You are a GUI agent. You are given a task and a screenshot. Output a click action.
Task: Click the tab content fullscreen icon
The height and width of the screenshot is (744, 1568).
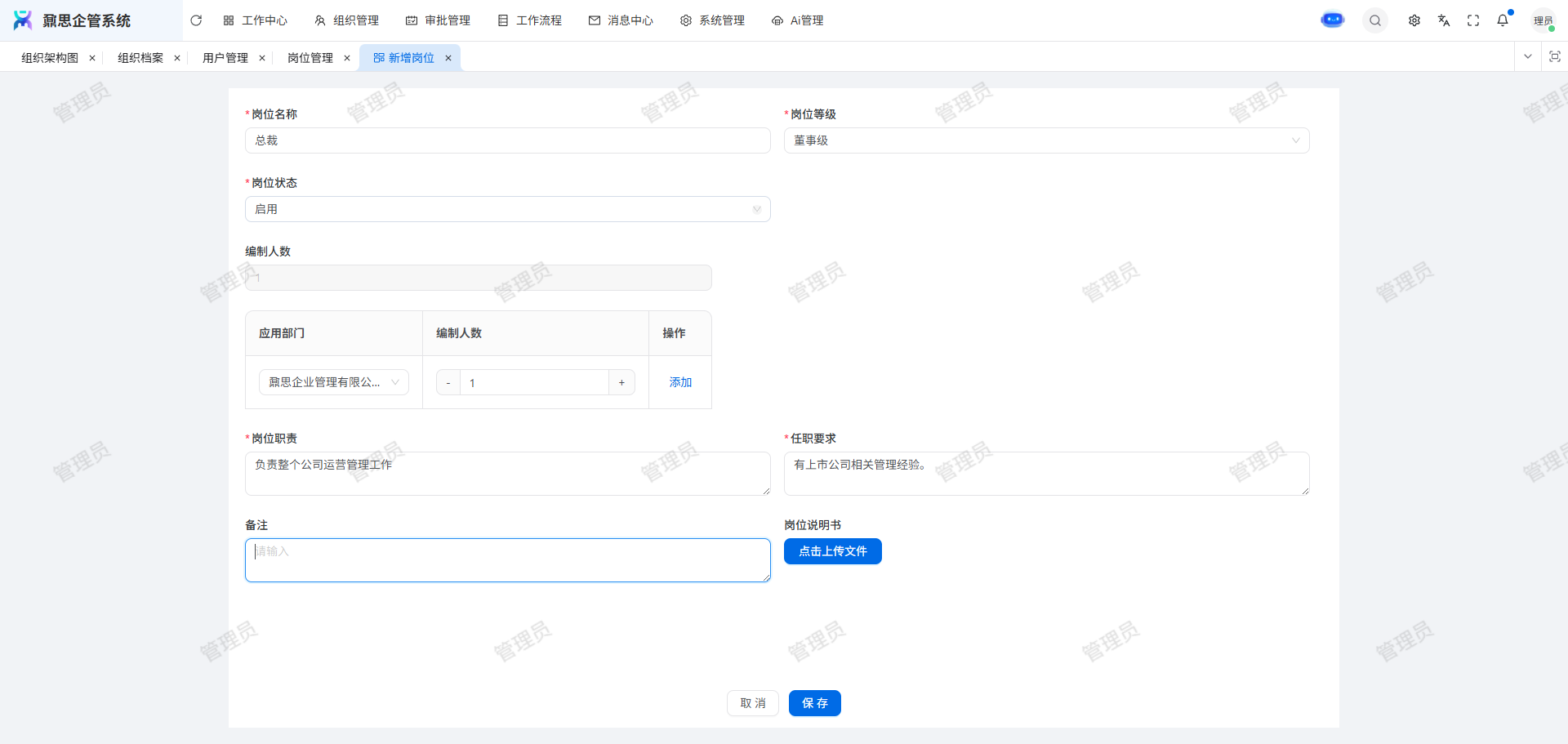coord(1555,57)
